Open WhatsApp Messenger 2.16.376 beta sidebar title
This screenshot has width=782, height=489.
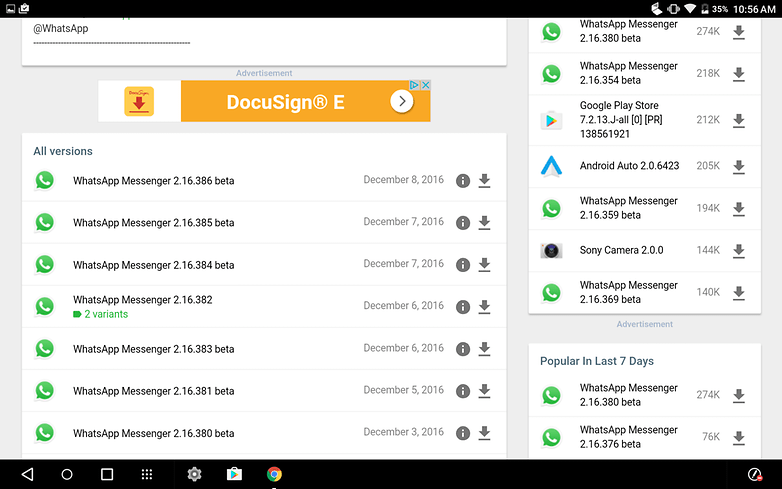(x=628, y=437)
